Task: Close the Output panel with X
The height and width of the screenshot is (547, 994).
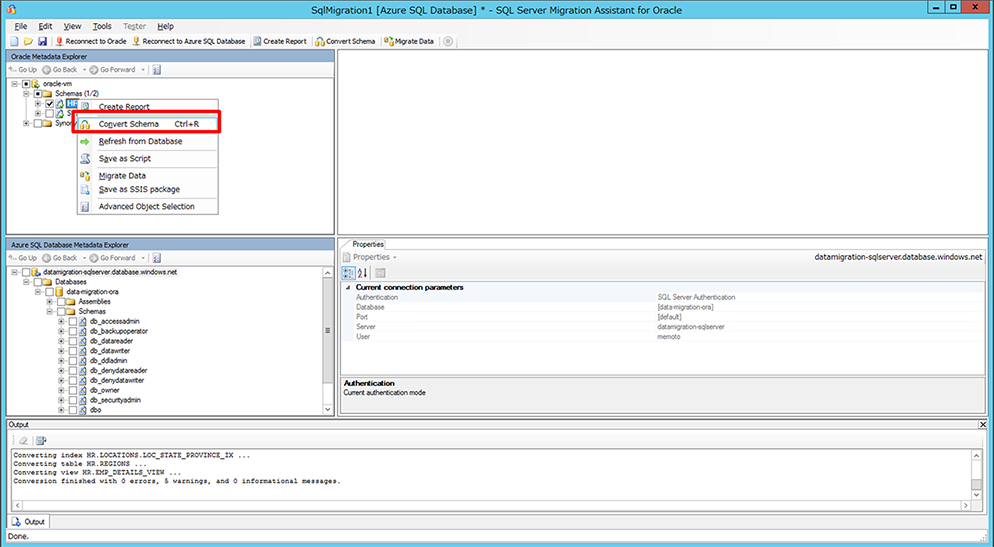Action: (983, 425)
